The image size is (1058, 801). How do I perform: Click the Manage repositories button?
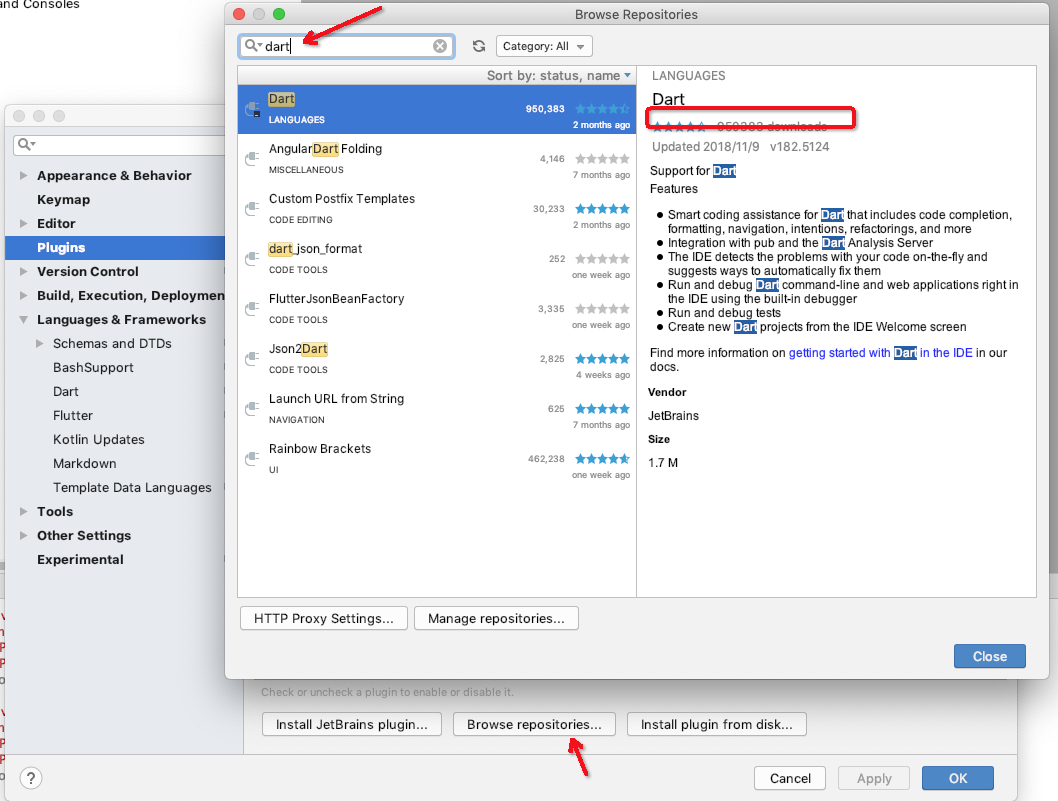[496, 618]
